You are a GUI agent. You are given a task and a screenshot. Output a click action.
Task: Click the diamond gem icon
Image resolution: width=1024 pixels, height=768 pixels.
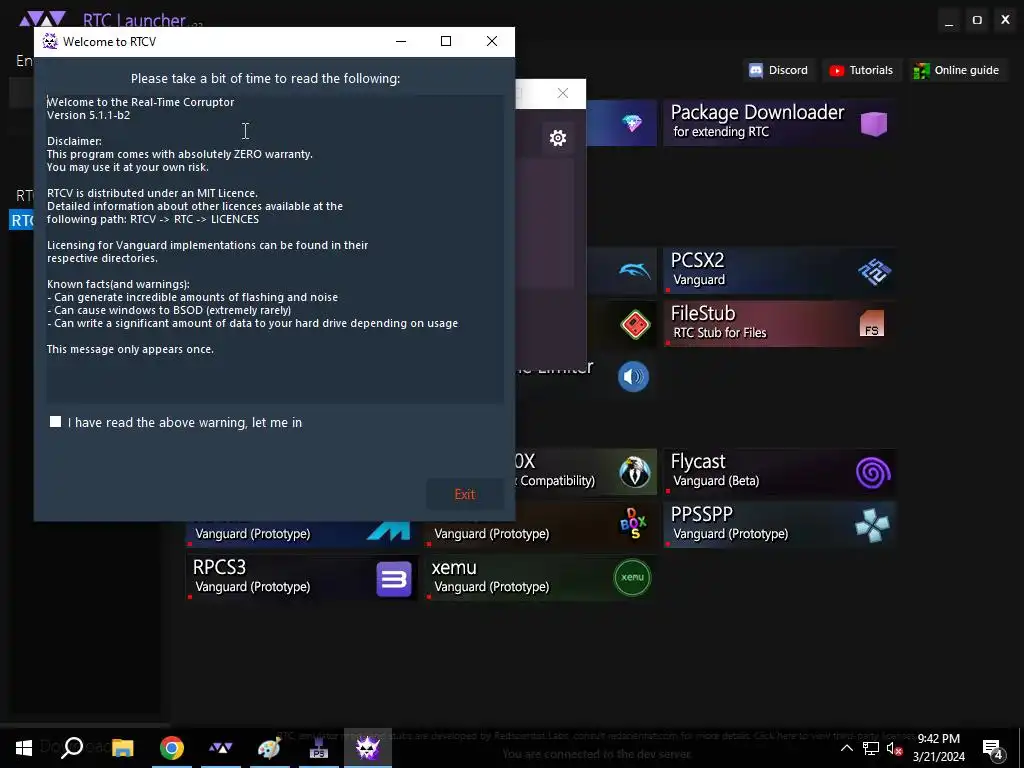click(632, 123)
